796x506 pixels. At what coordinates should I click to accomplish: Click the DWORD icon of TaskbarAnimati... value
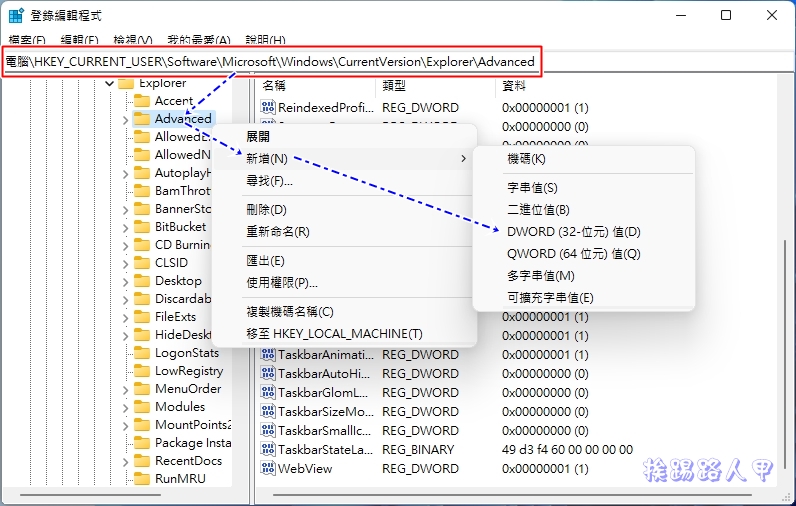tap(268, 354)
